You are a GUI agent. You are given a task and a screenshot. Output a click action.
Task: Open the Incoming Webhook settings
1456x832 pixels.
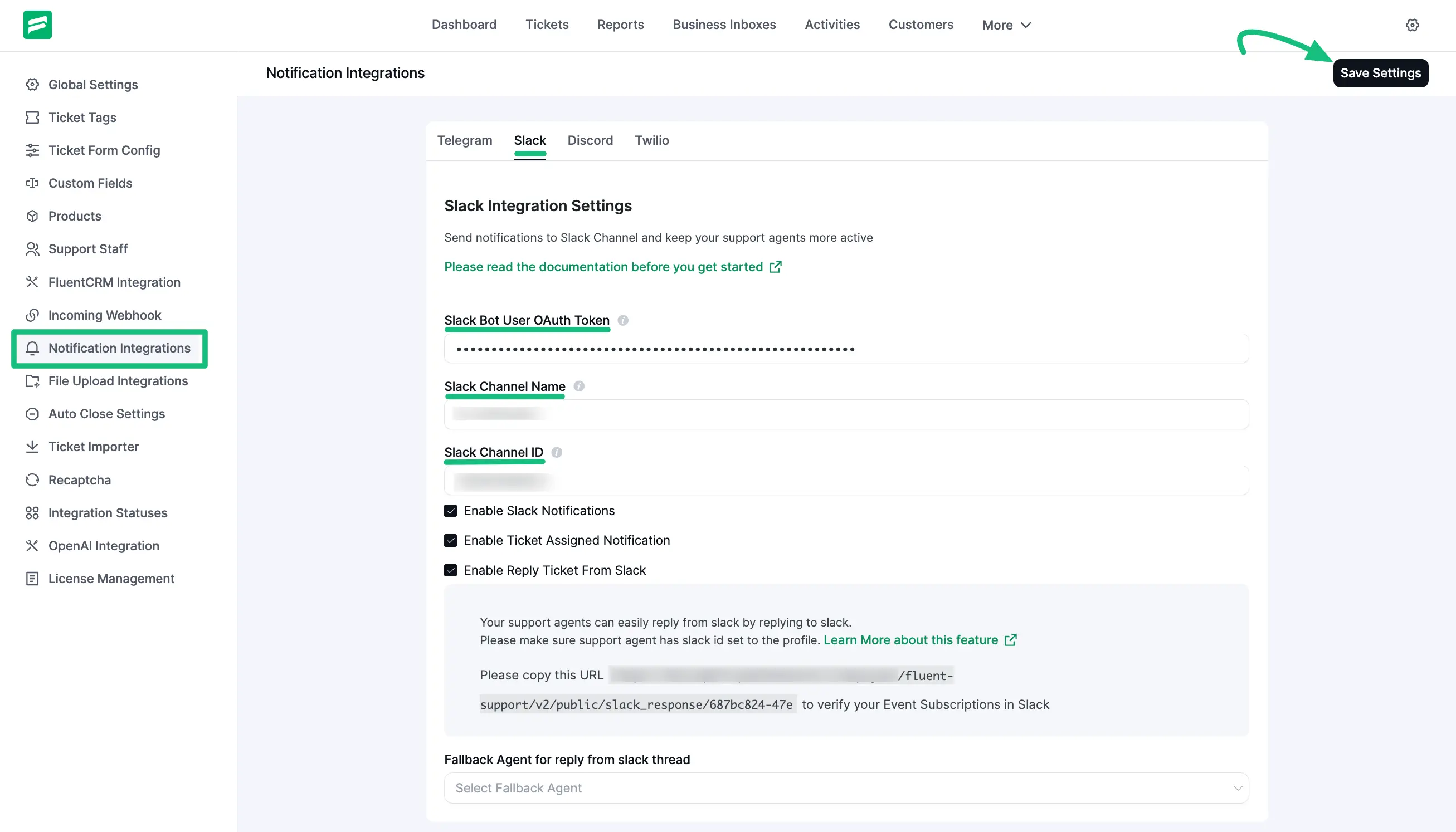click(104, 315)
